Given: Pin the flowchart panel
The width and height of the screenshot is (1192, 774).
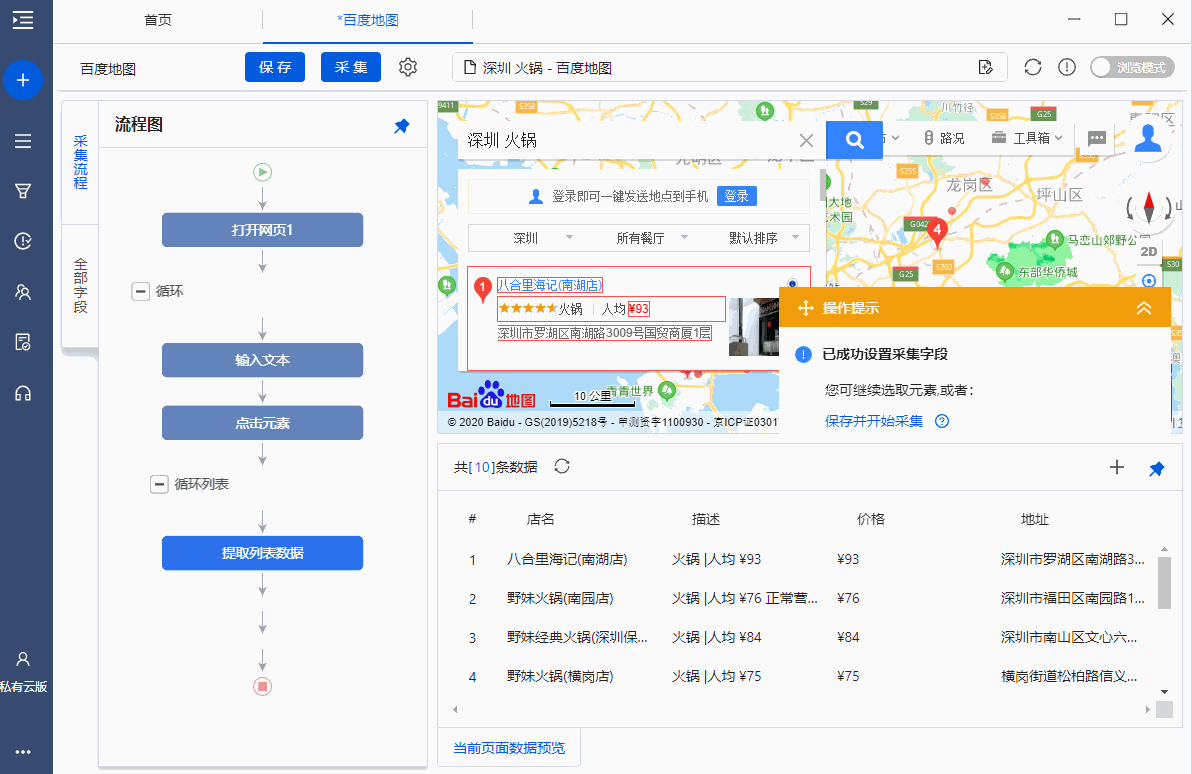Looking at the screenshot, I should coord(401,126).
